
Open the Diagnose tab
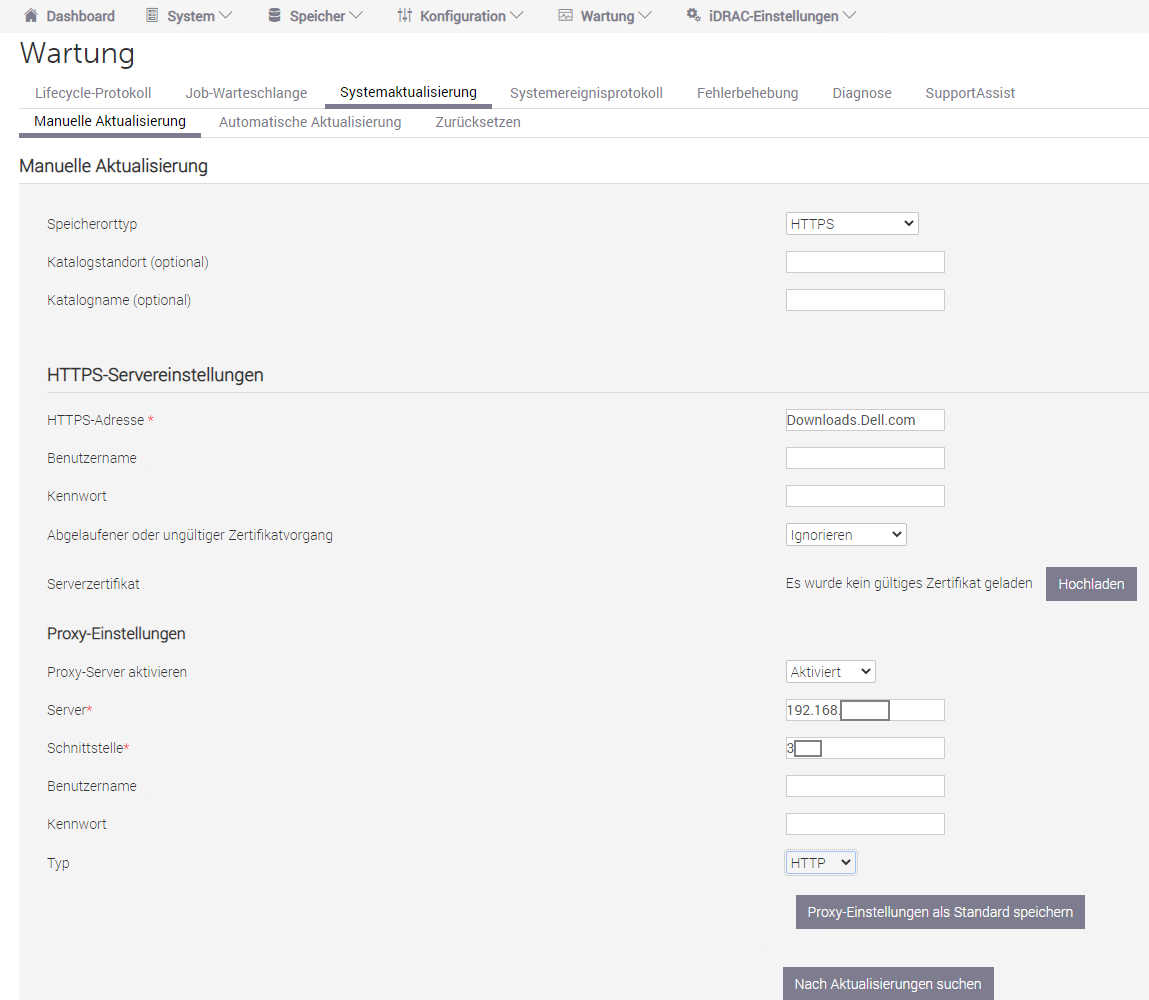coord(862,93)
